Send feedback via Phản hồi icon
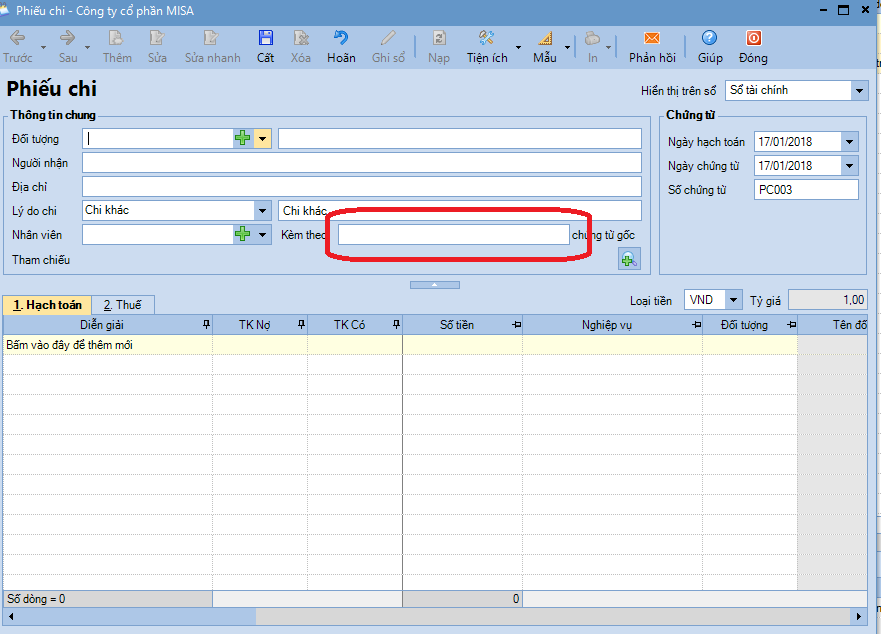This screenshot has width=881, height=634. [x=652, y=38]
